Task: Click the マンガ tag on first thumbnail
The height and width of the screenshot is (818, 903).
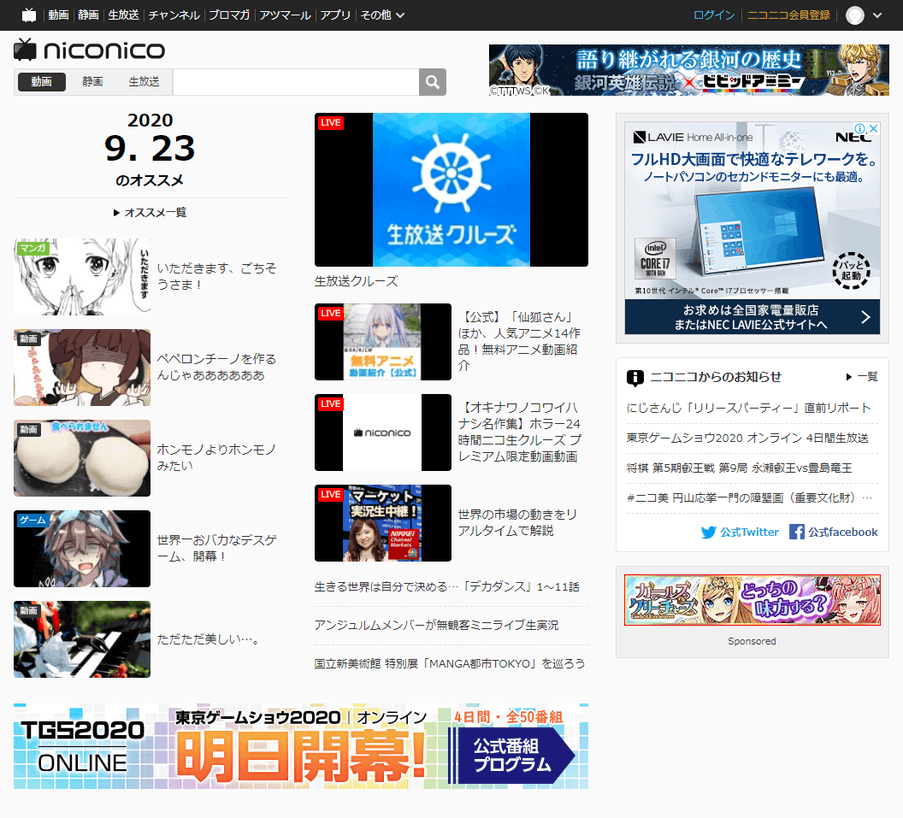Action: coord(33,248)
